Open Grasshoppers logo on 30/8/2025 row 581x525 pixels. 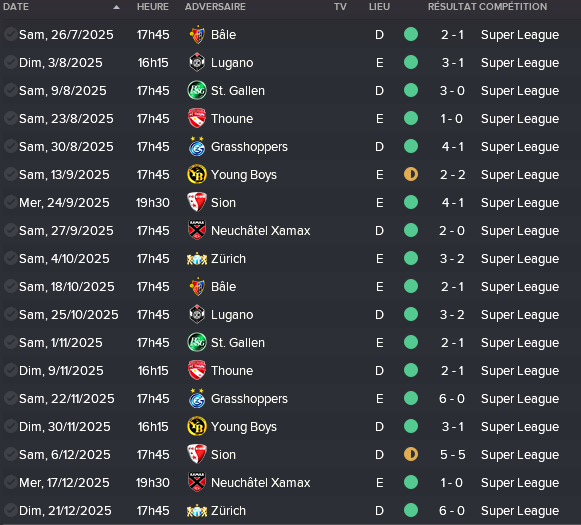pyautogui.click(x=197, y=147)
